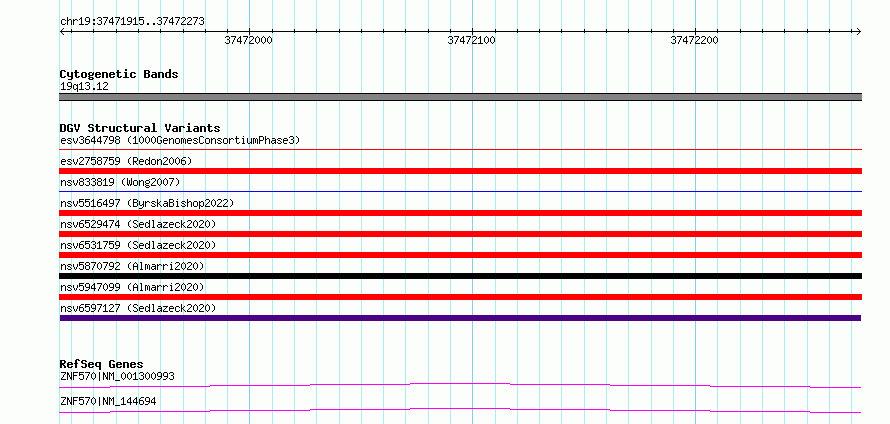This screenshot has width=890, height=424.
Task: Click the 37472200 ruler tick label
Action: coord(694,40)
